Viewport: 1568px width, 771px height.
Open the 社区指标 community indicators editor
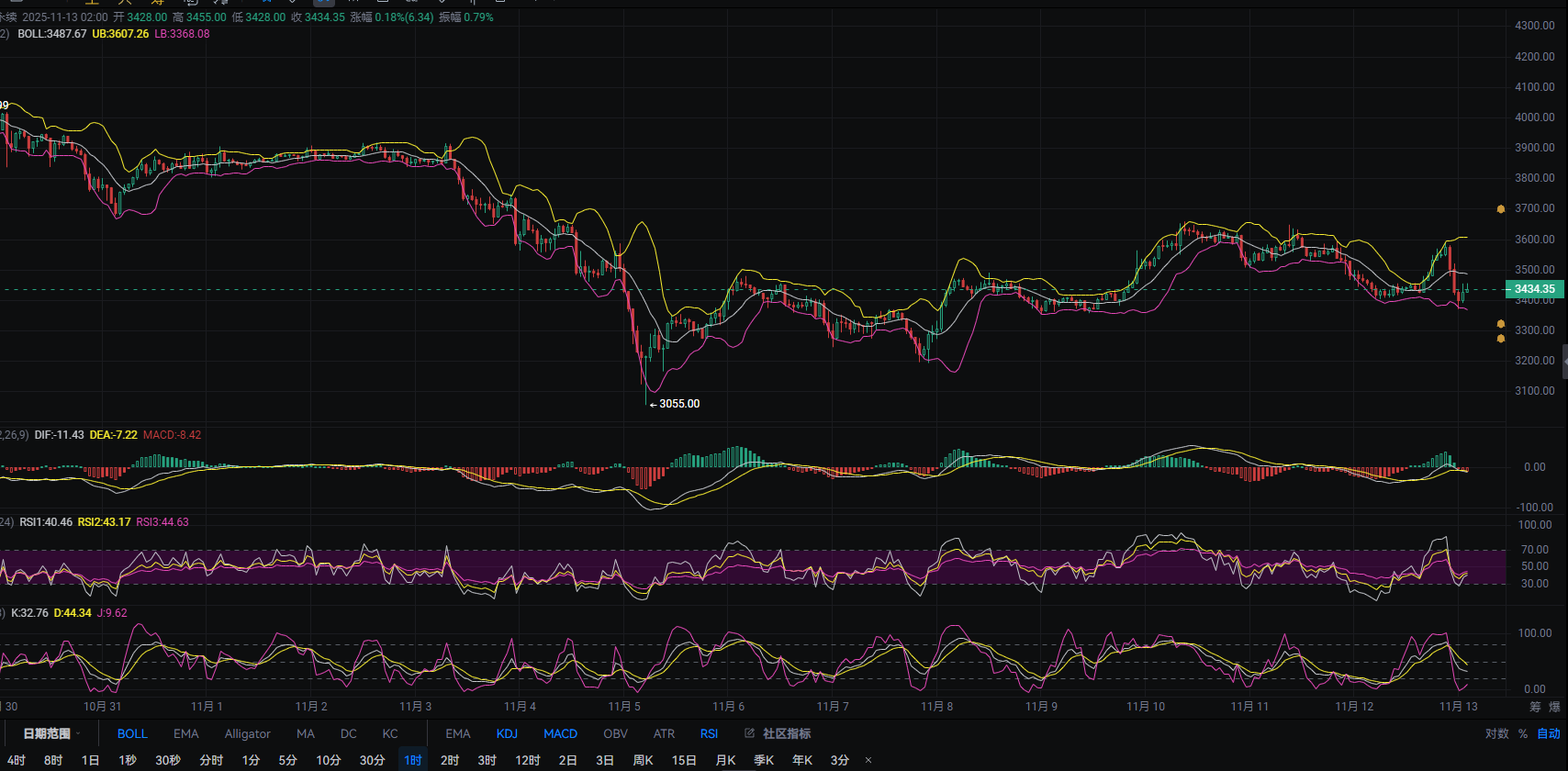[x=778, y=733]
